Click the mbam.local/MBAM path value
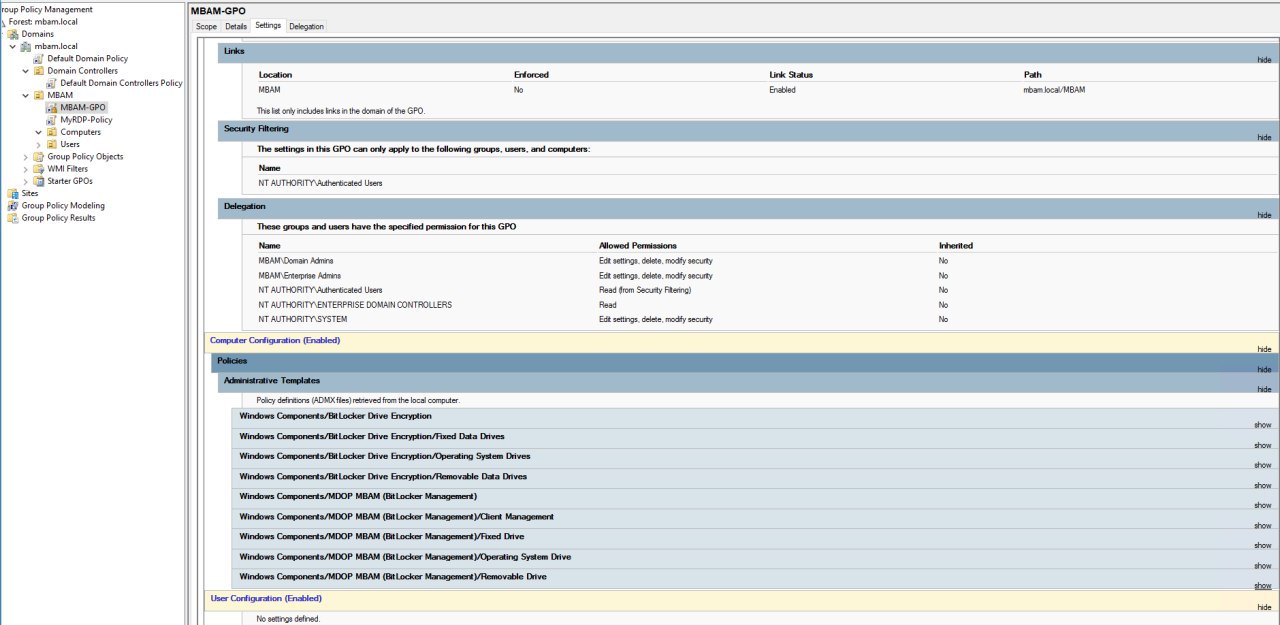Screen dimensions: 1280x625 (1054, 90)
